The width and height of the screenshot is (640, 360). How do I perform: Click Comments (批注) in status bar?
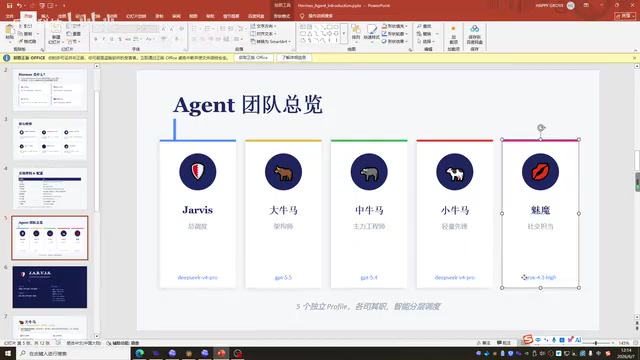(504, 343)
